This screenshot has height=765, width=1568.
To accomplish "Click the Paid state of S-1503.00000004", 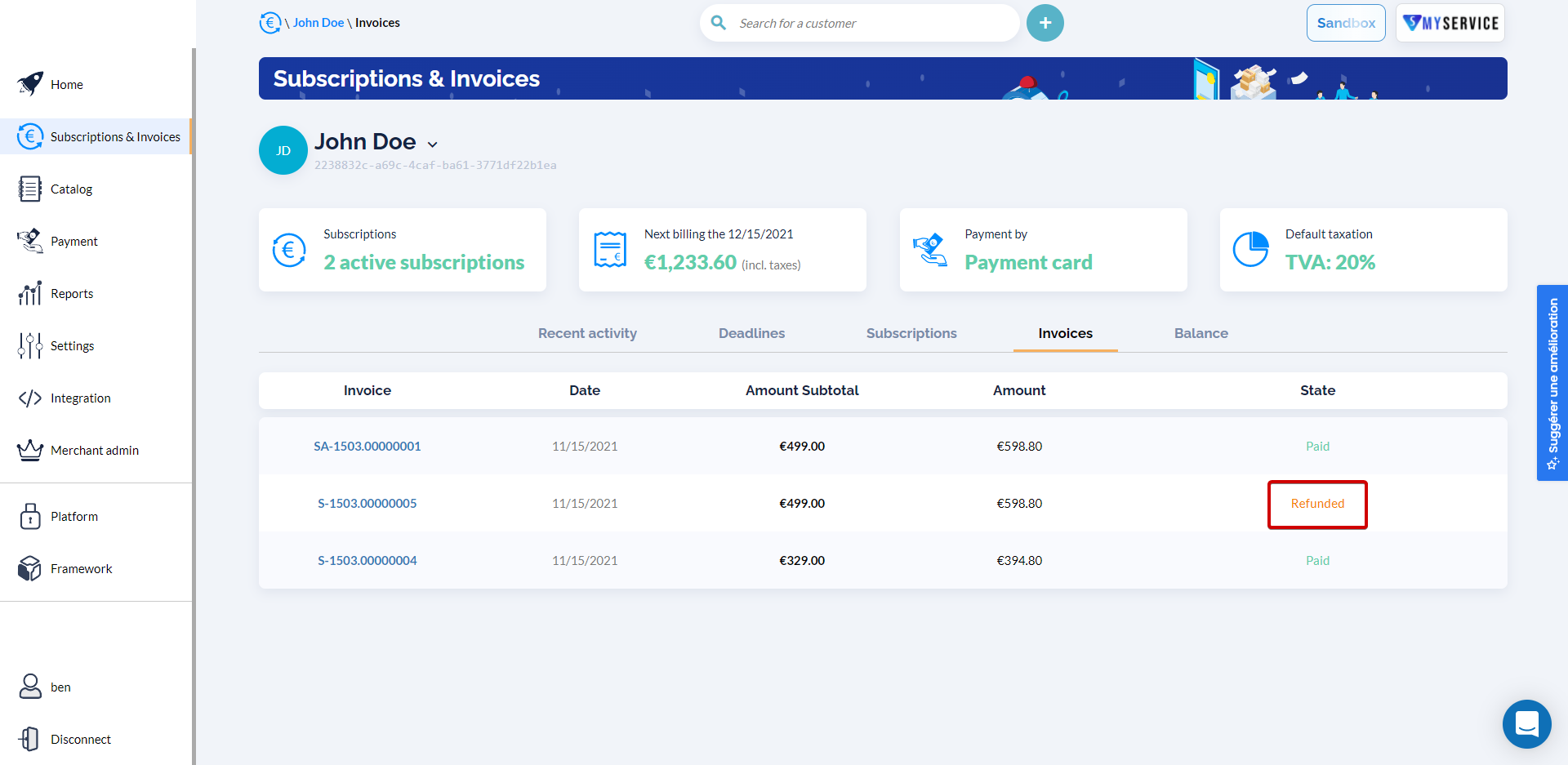I will (1317, 560).
